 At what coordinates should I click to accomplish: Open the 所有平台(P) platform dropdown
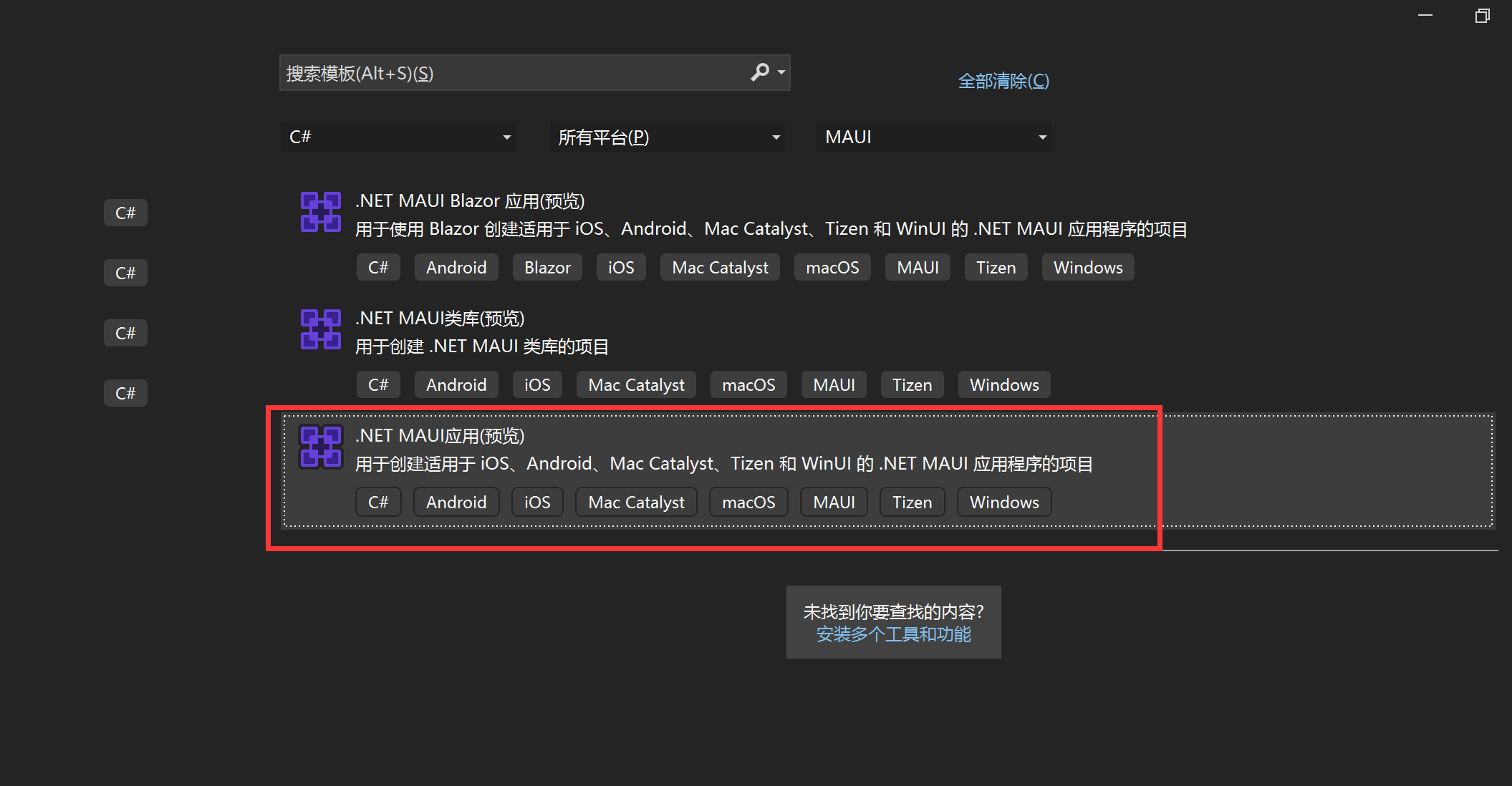[x=668, y=137]
